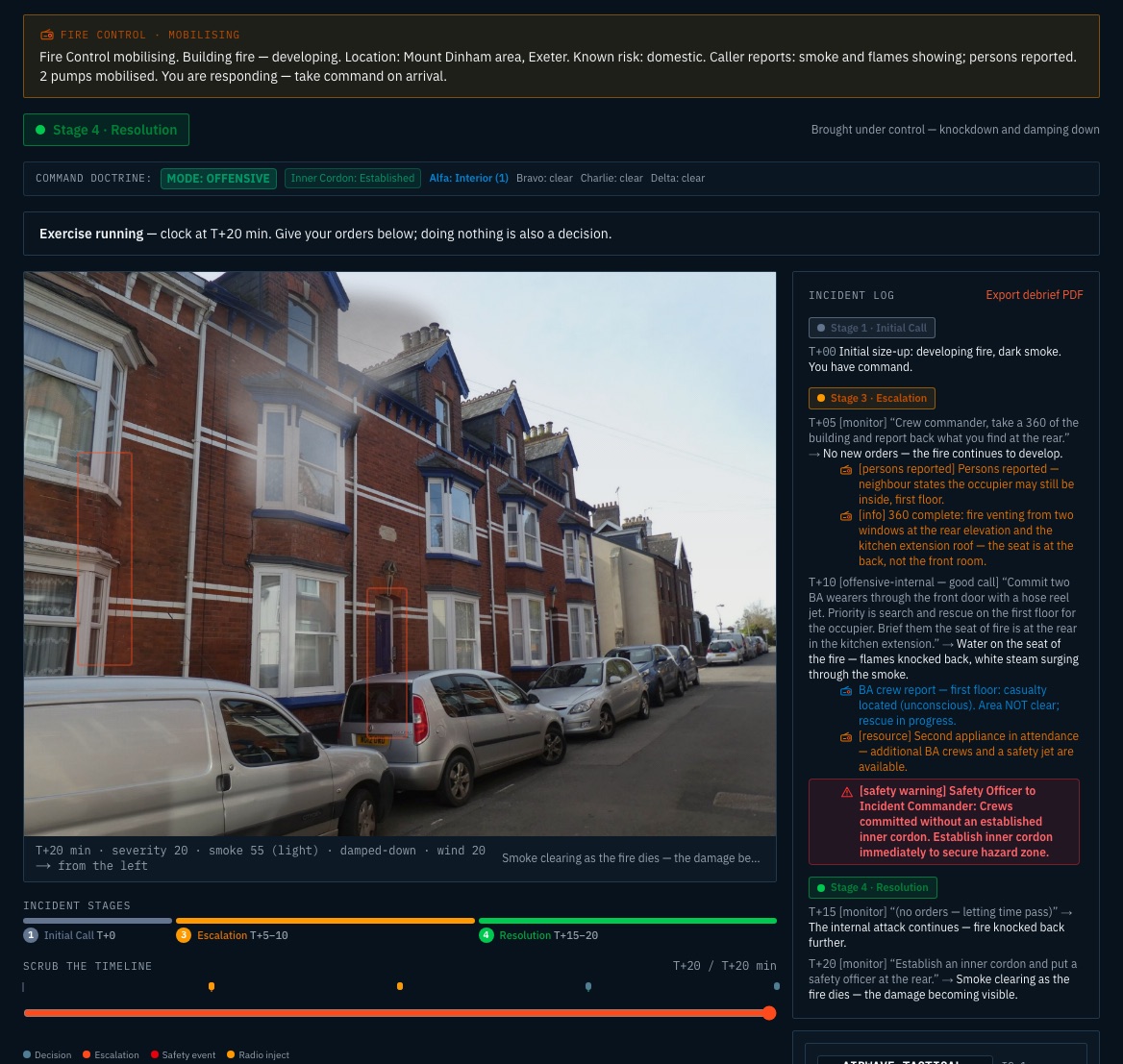Click the radio icon beside FIRE CONTROL header
The image size is (1123, 1064).
[x=46, y=35]
